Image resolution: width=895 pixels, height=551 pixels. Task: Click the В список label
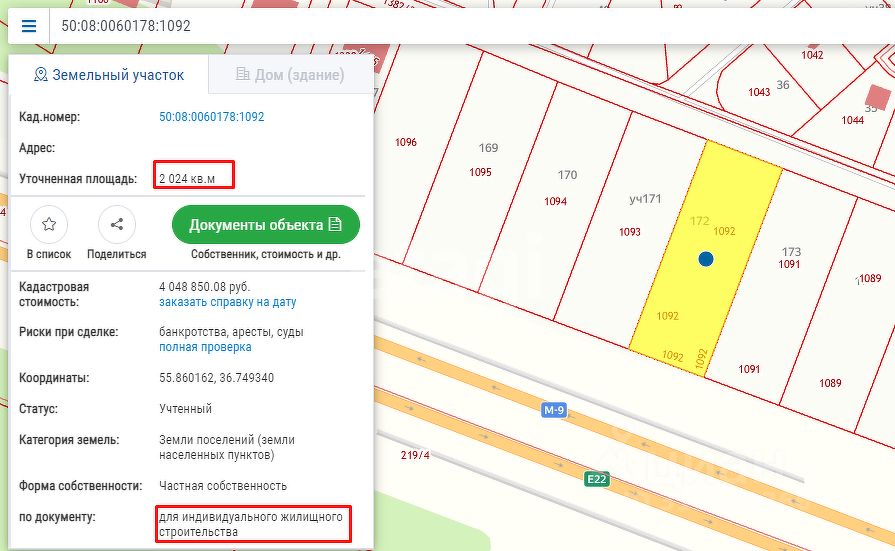click(49, 254)
